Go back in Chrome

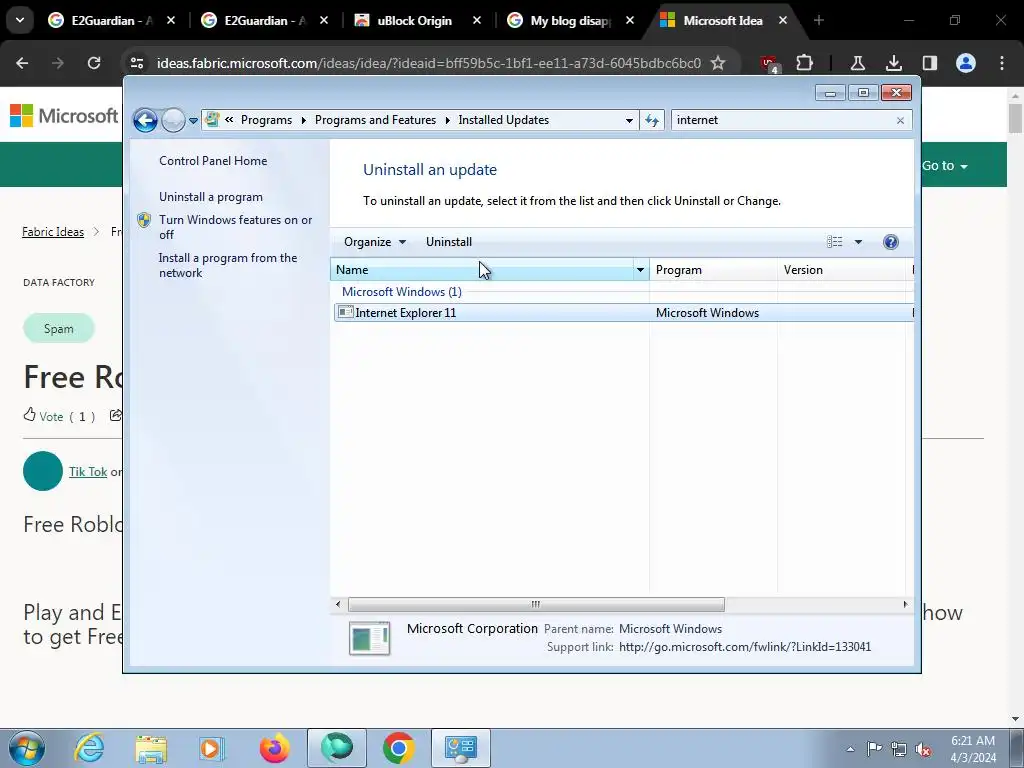(x=22, y=63)
